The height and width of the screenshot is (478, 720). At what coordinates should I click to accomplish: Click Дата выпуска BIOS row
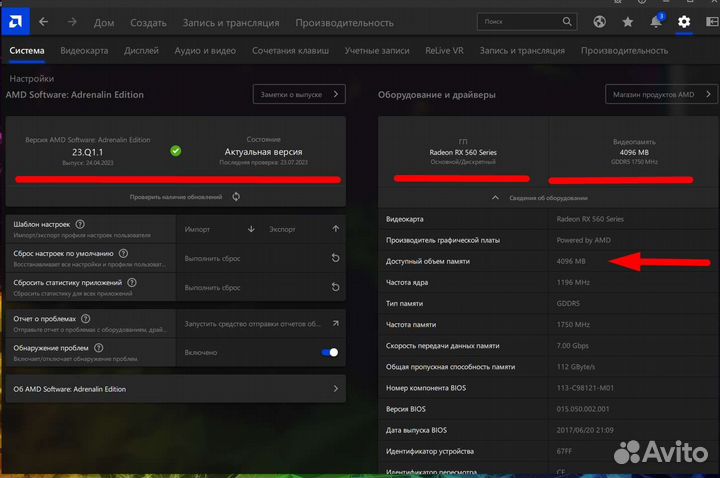click(x=549, y=430)
